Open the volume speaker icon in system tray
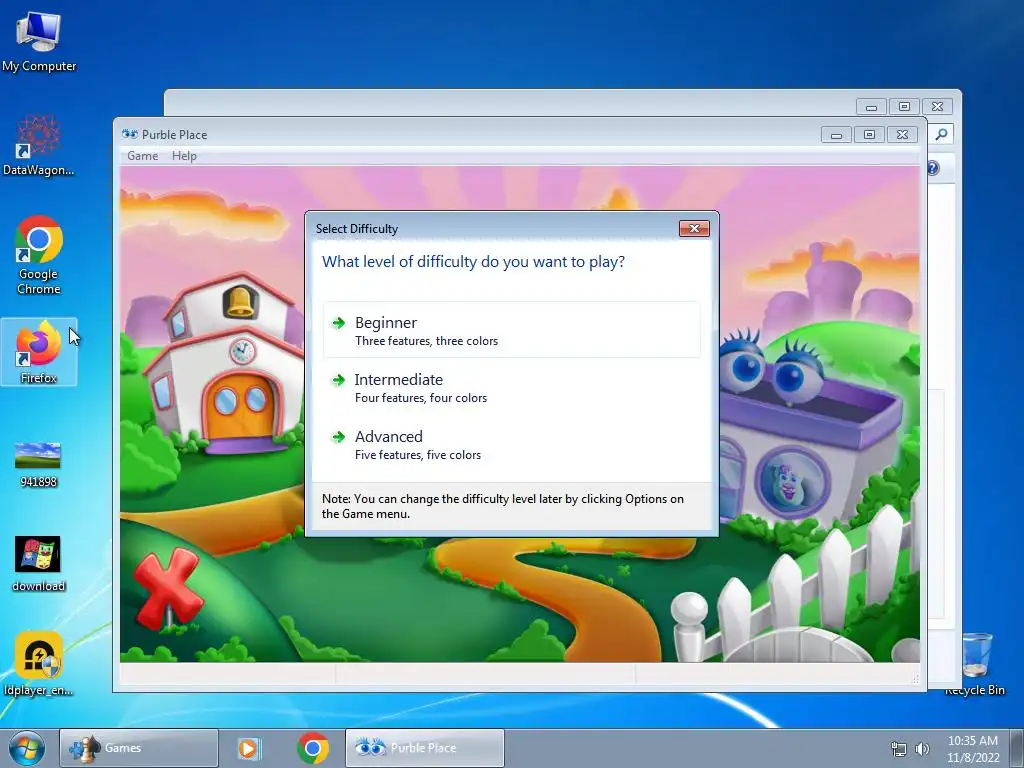1024x768 pixels. (x=922, y=749)
